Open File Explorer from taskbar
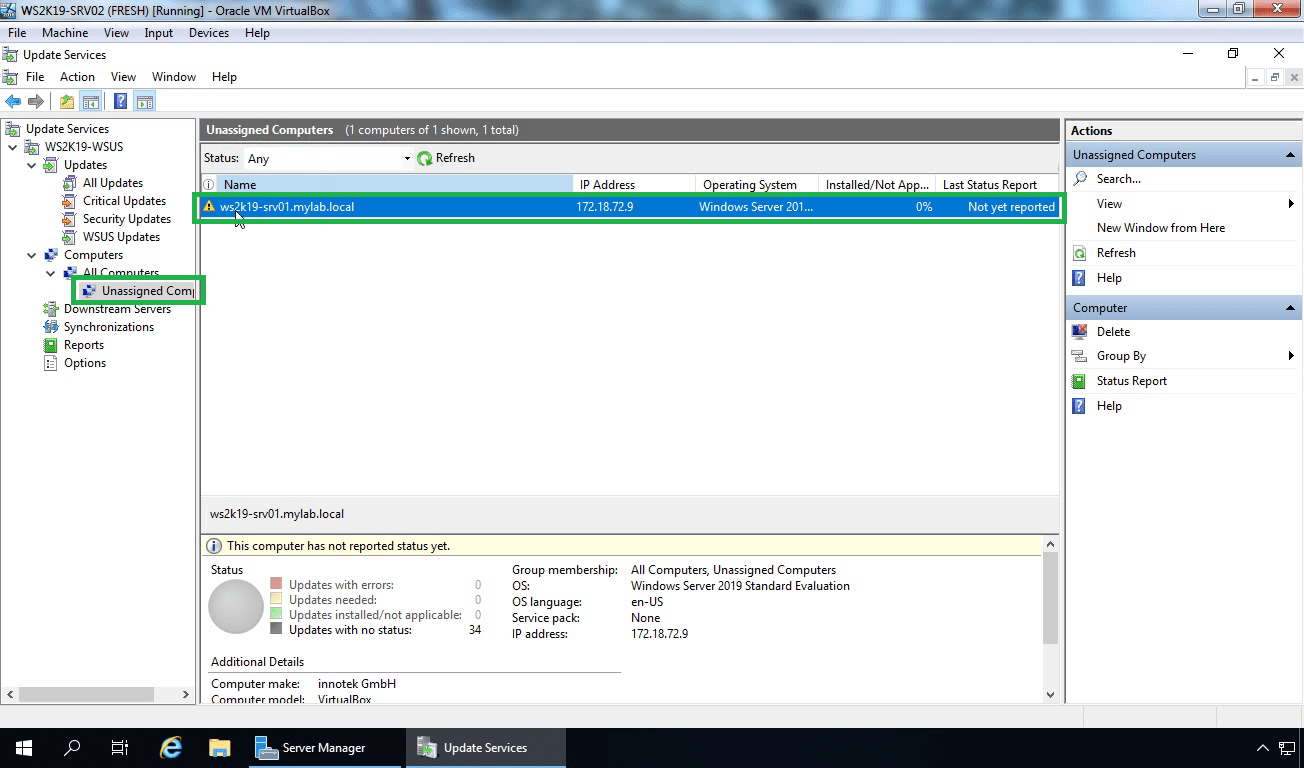 point(220,748)
